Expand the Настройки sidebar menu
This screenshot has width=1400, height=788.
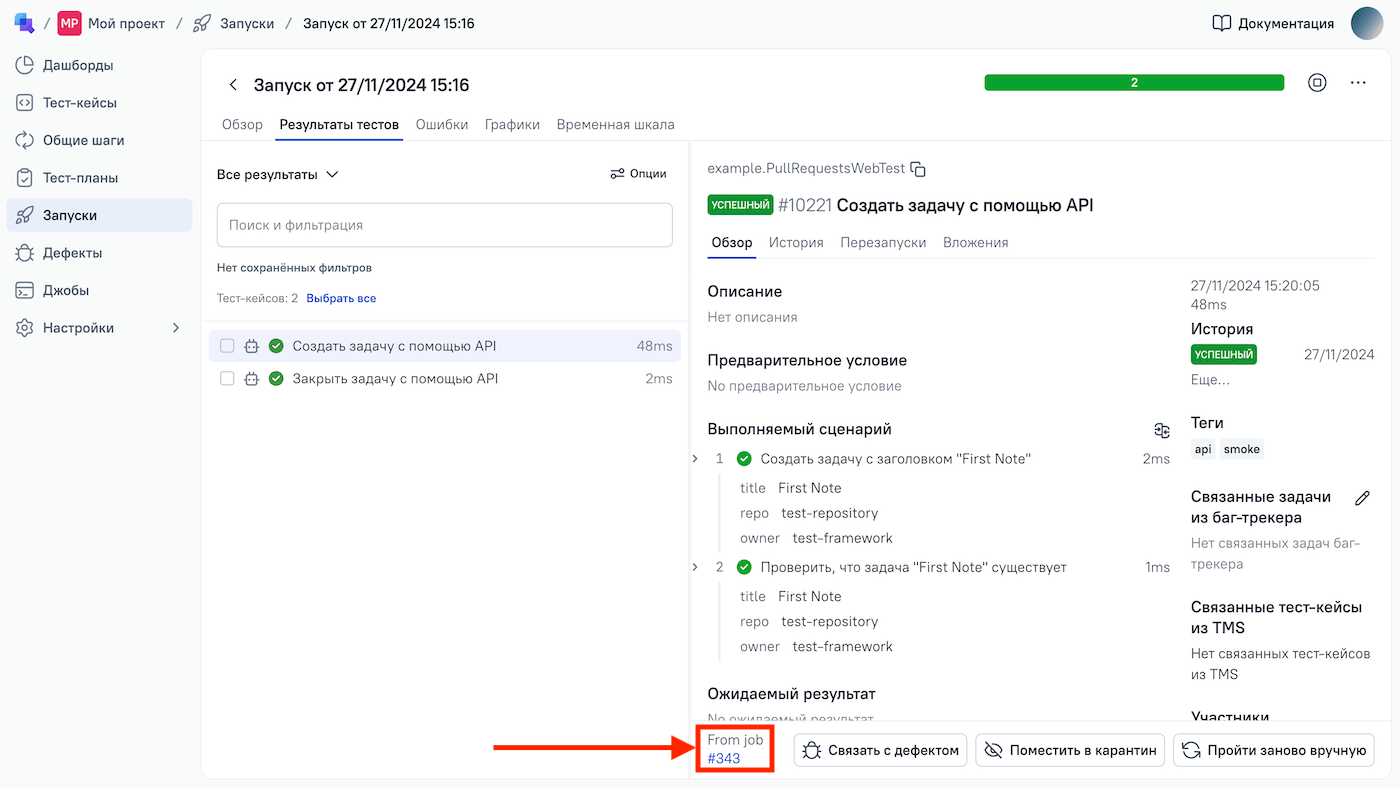176,328
